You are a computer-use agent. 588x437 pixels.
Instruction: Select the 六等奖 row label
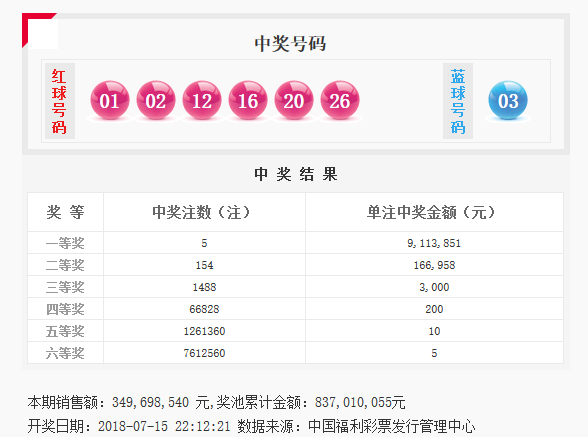65,353
